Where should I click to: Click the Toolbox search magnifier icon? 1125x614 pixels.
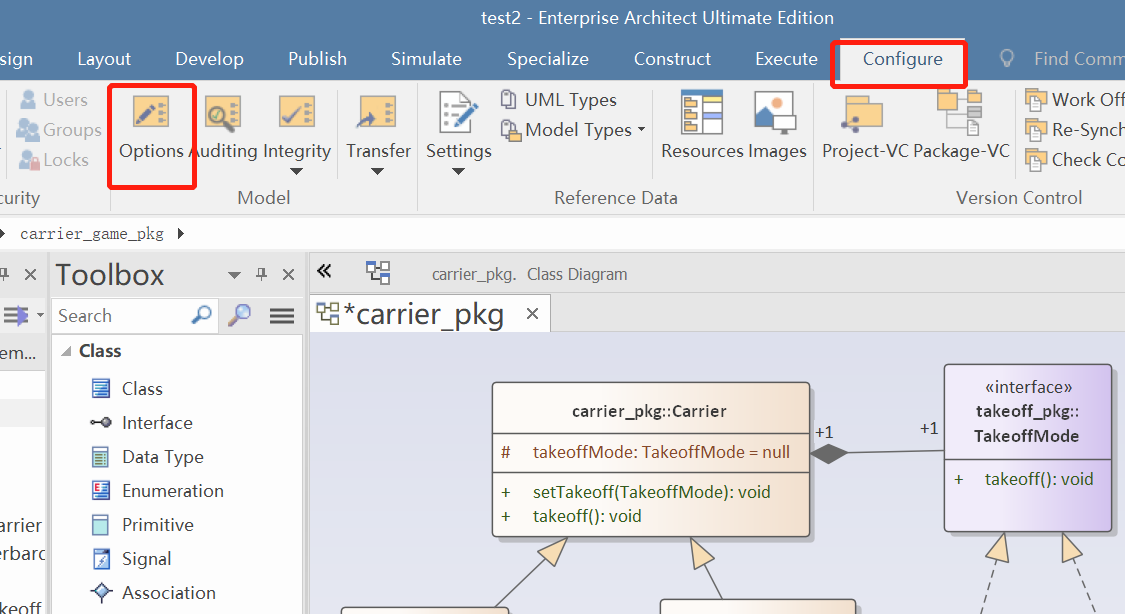[202, 314]
